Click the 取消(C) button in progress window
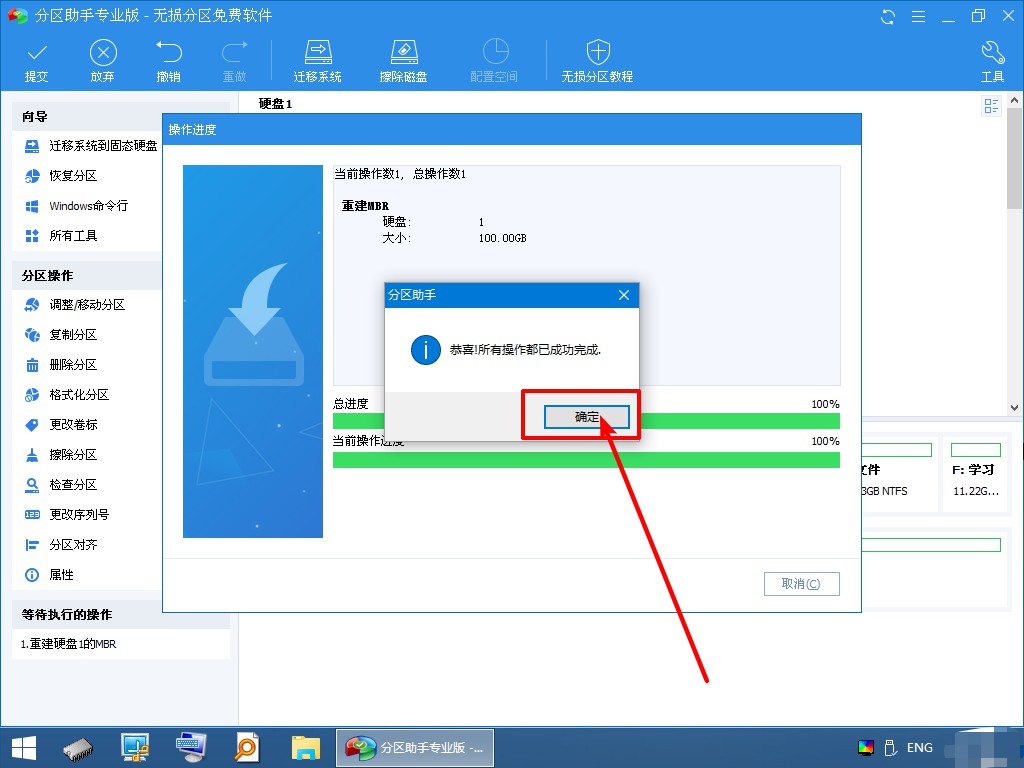 tap(801, 584)
